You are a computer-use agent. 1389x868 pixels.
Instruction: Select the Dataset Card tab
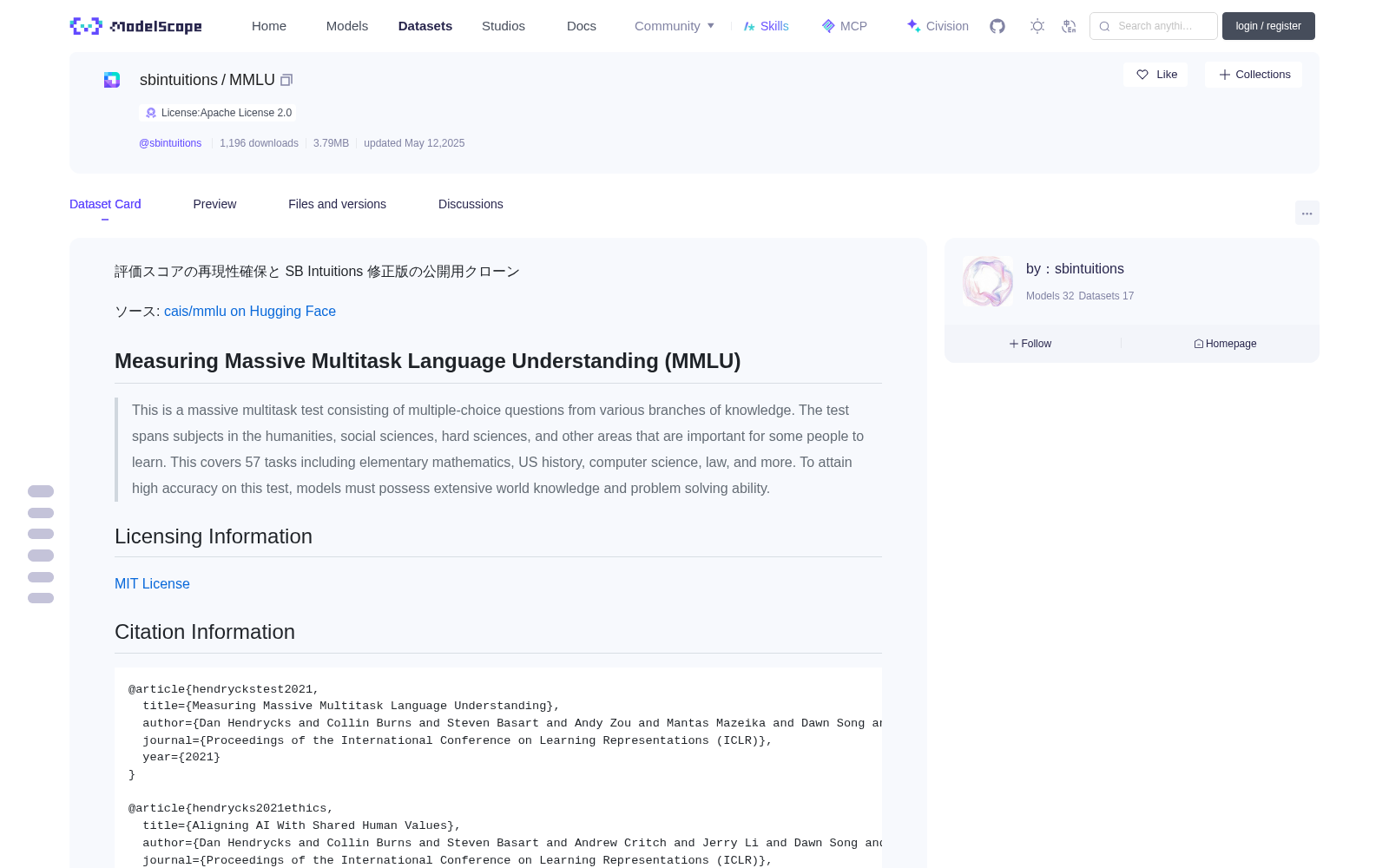[105, 204]
